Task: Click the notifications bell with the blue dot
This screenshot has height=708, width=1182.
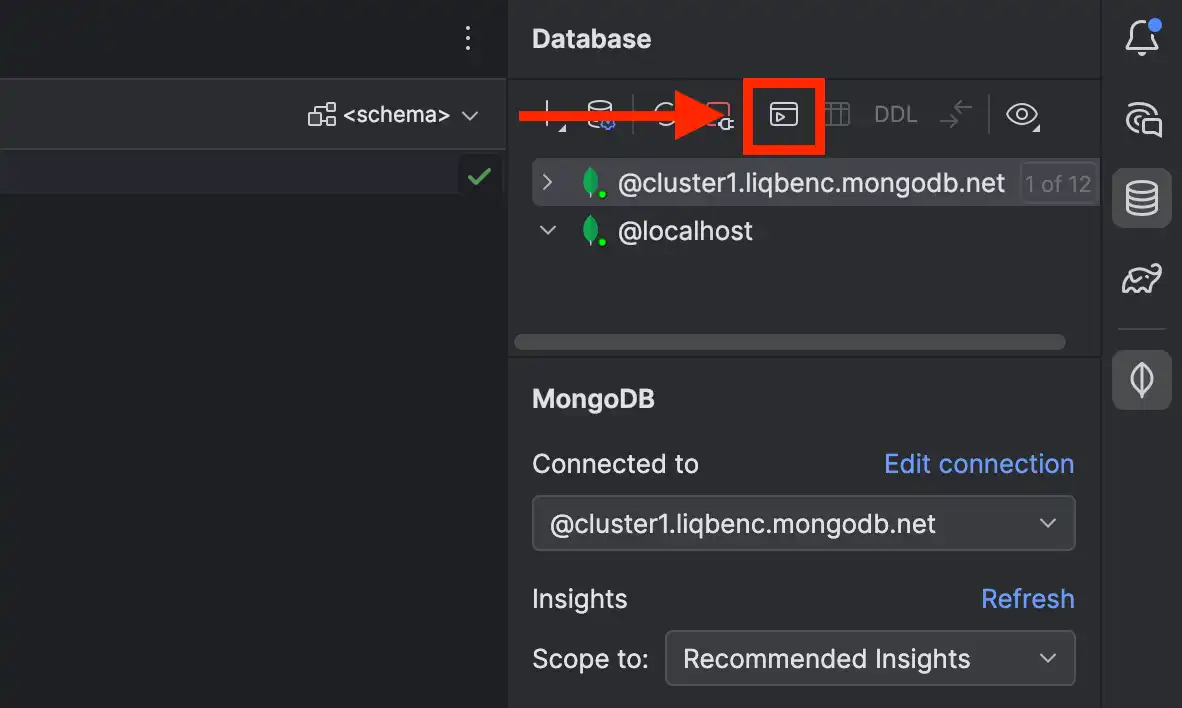Action: (x=1141, y=36)
